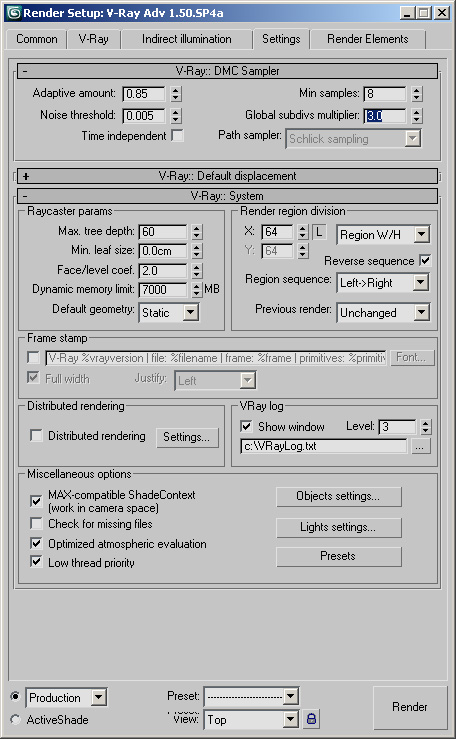456x739 pixels.
Task: Click the Render region X value field
Action: (277, 231)
